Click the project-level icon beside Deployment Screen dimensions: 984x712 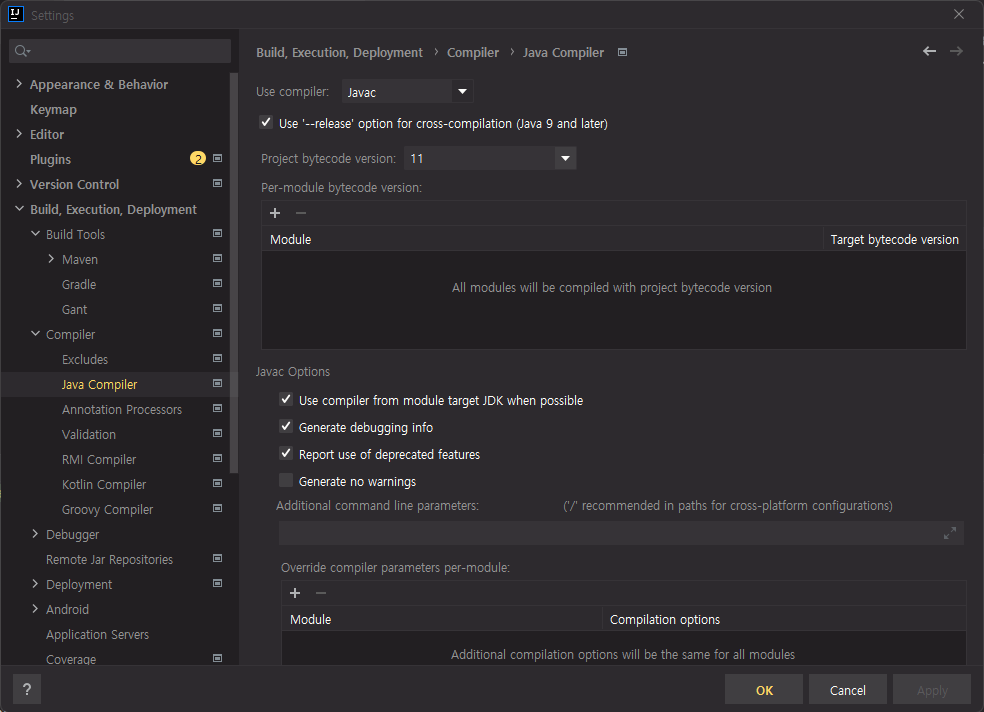217,584
